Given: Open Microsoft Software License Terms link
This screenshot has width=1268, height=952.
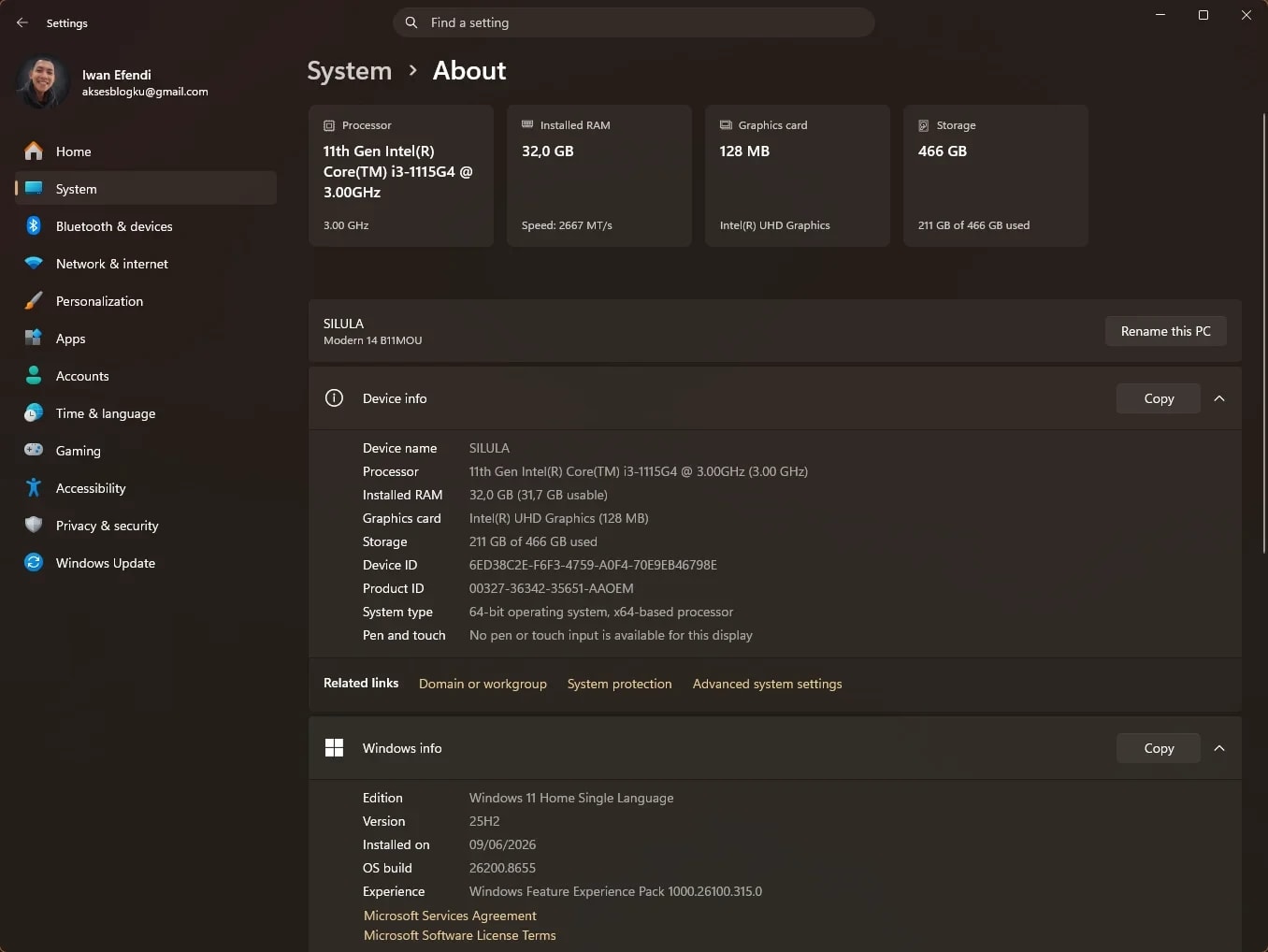Looking at the screenshot, I should click(459, 935).
